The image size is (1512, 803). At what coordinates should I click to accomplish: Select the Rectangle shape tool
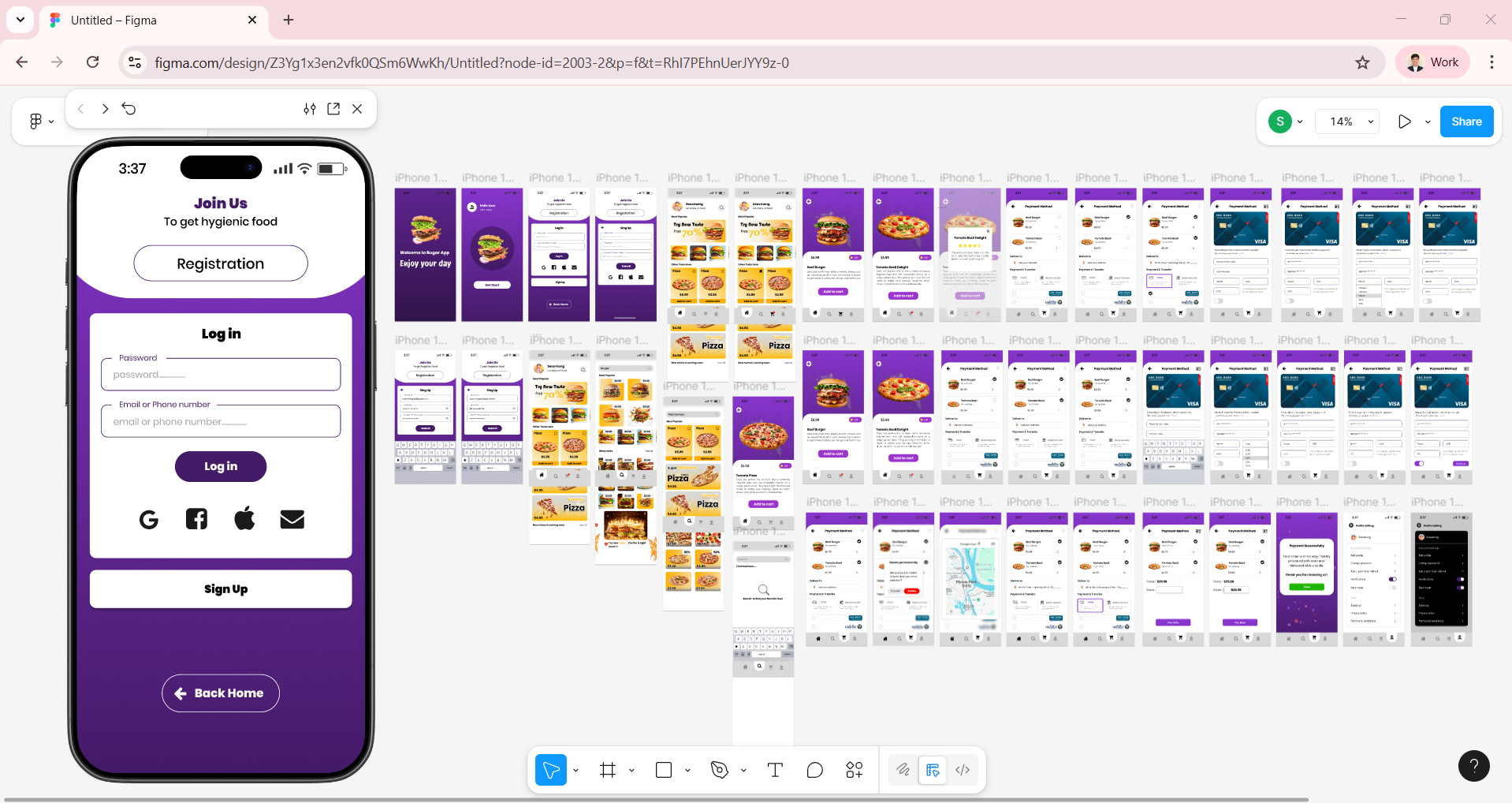tap(664, 770)
